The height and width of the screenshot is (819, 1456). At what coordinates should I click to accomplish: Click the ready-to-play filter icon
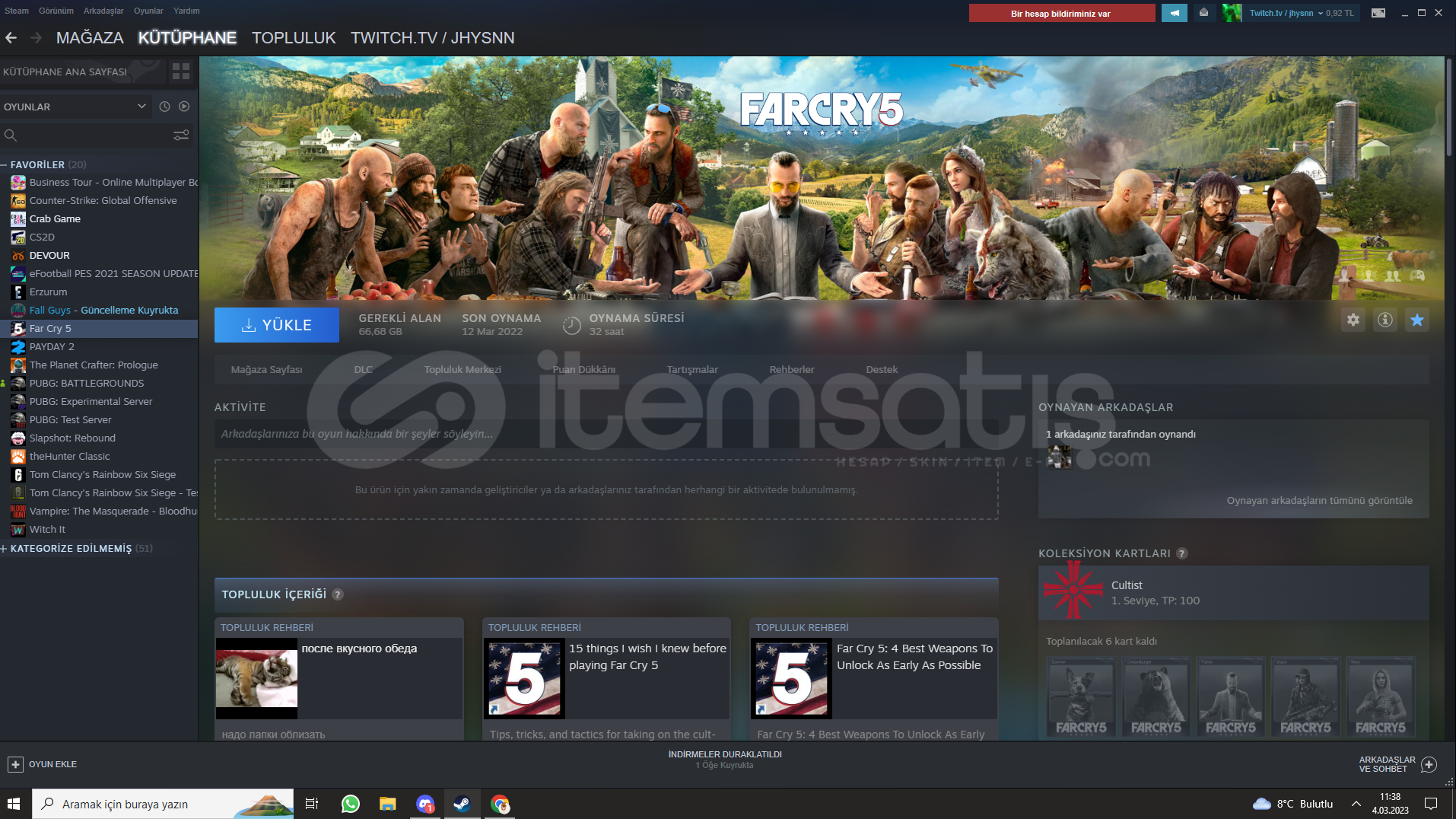(184, 107)
